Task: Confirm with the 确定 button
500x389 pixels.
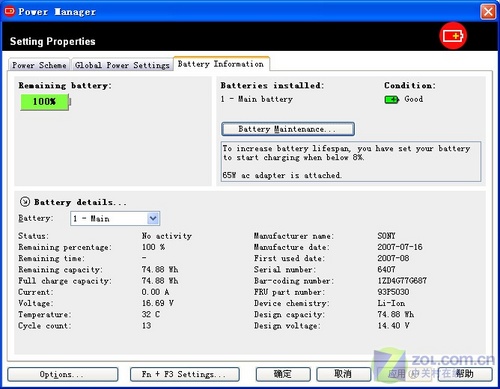Action: [x=283, y=374]
